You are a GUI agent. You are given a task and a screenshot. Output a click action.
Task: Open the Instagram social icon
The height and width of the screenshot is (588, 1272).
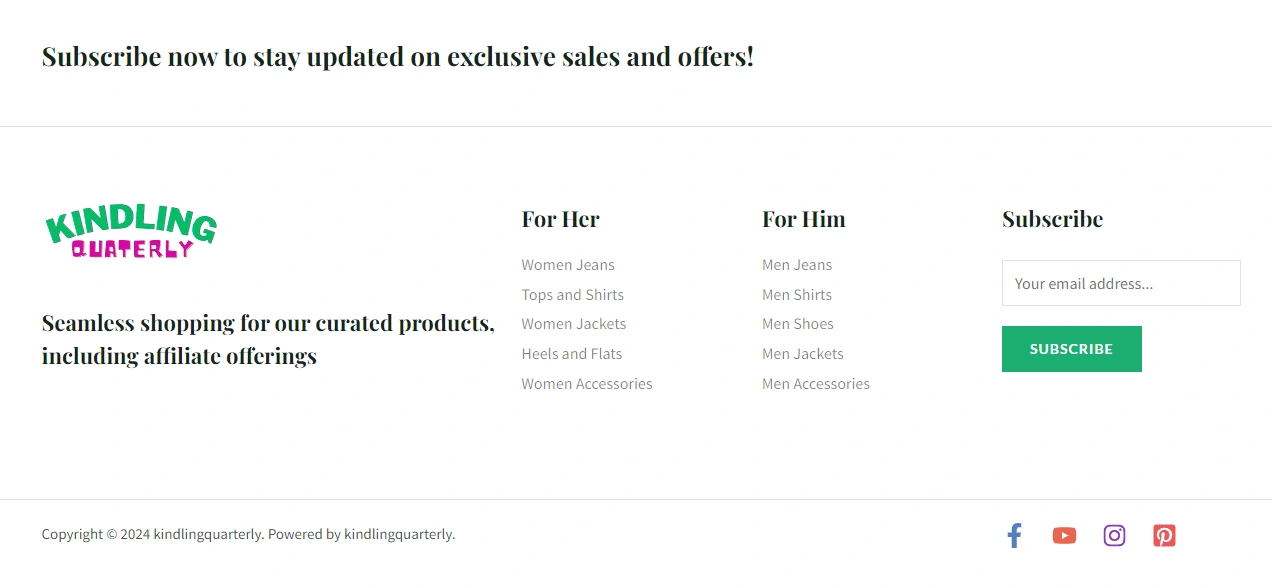click(x=1114, y=535)
